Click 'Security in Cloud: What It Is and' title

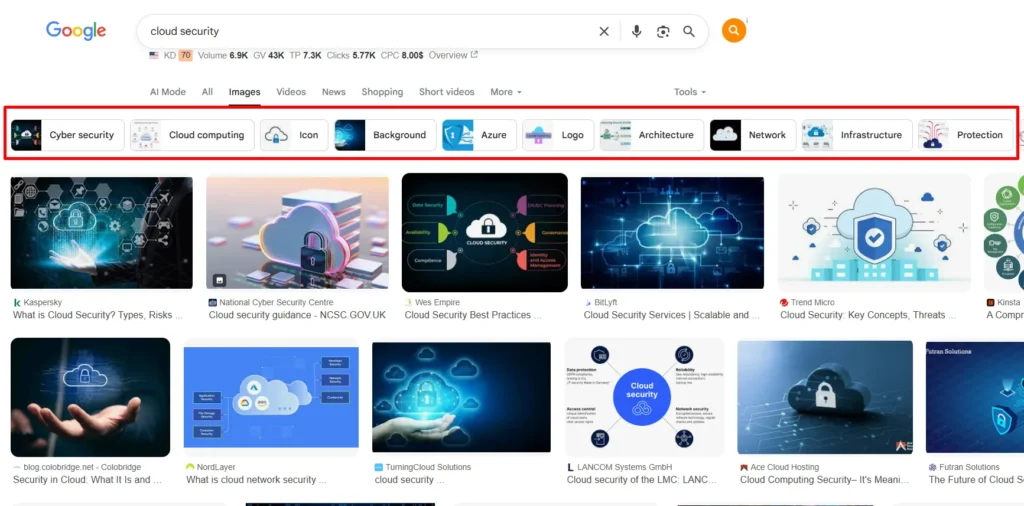coord(87,479)
